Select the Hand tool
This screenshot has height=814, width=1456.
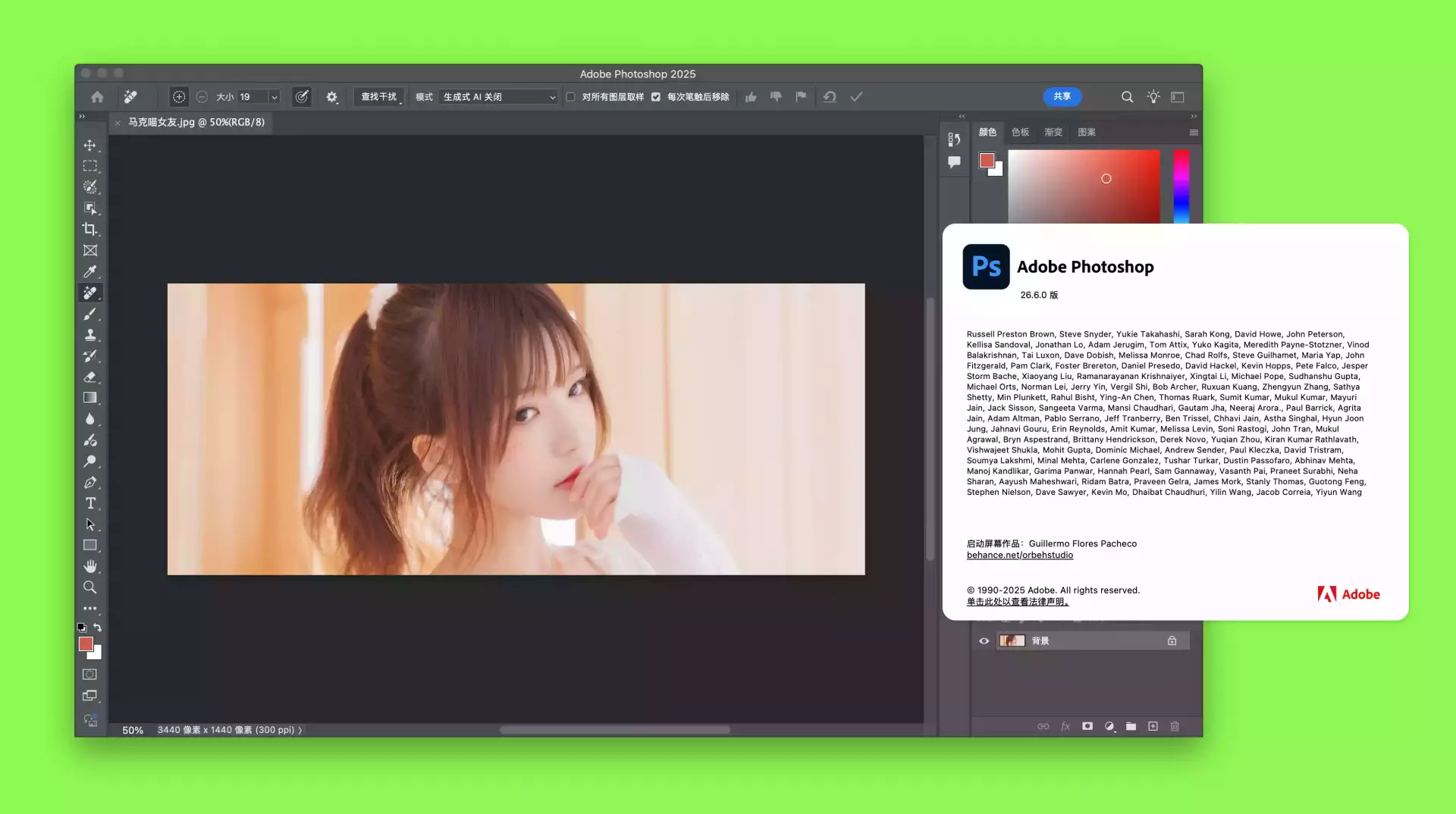(90, 566)
